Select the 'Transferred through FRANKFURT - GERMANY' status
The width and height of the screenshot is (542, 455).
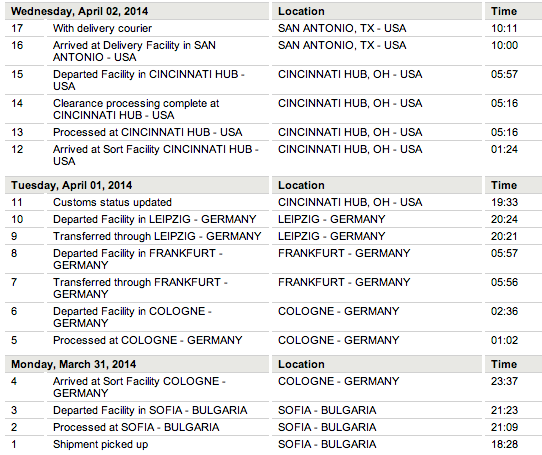140,288
